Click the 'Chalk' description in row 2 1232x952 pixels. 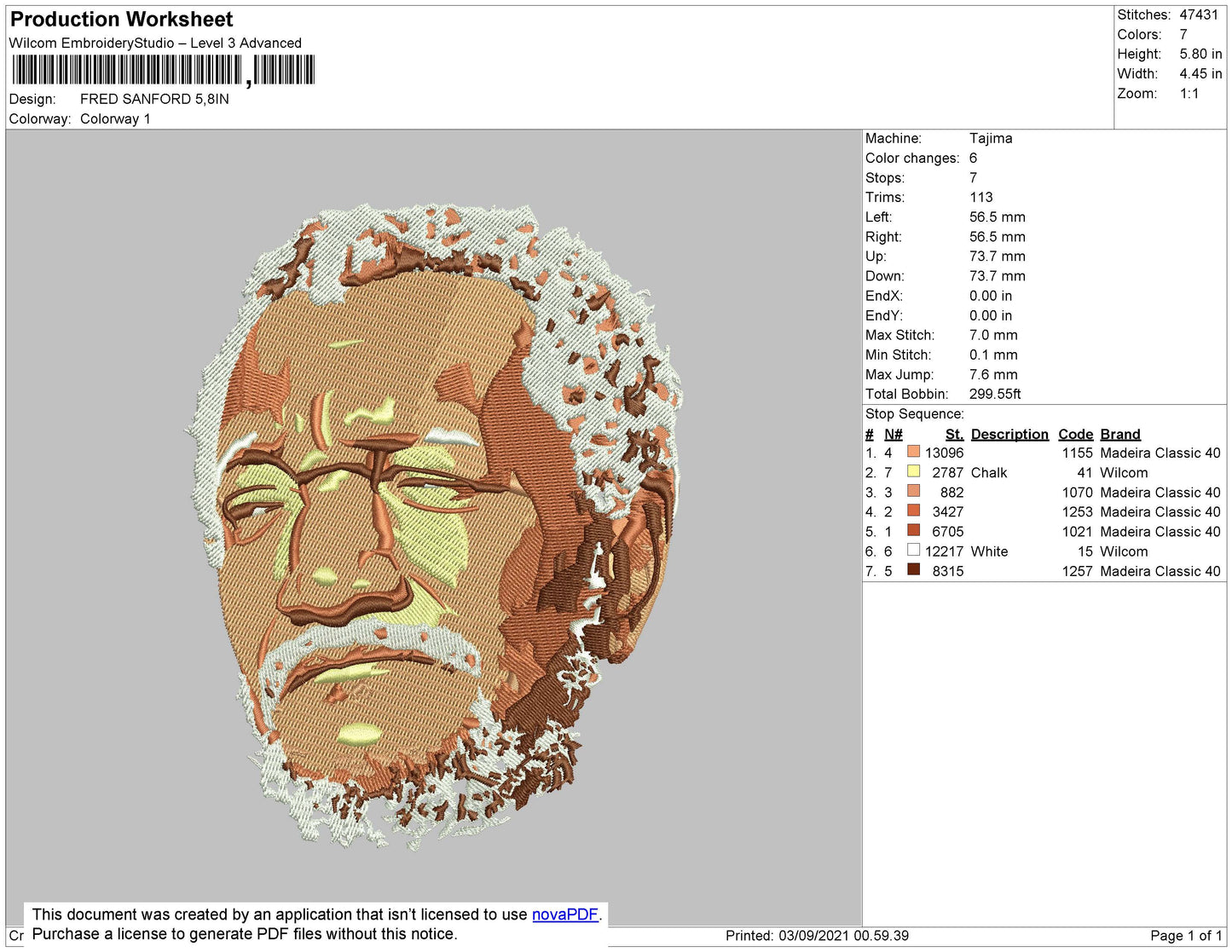(989, 472)
